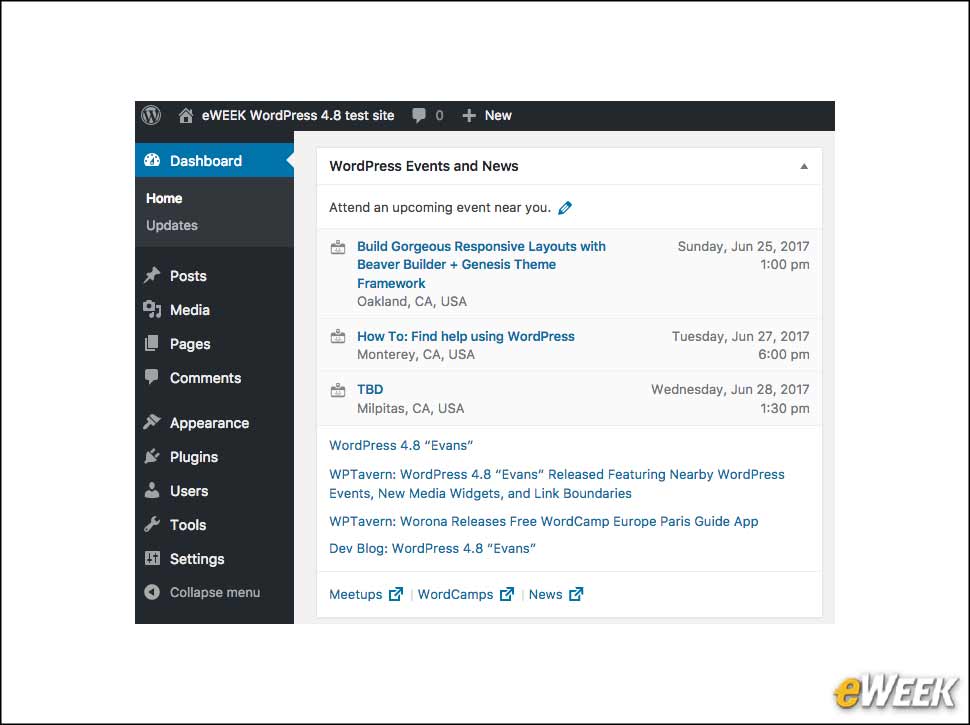Click the Comments bubble icon in sidebar
The height and width of the screenshot is (725, 970).
point(152,377)
